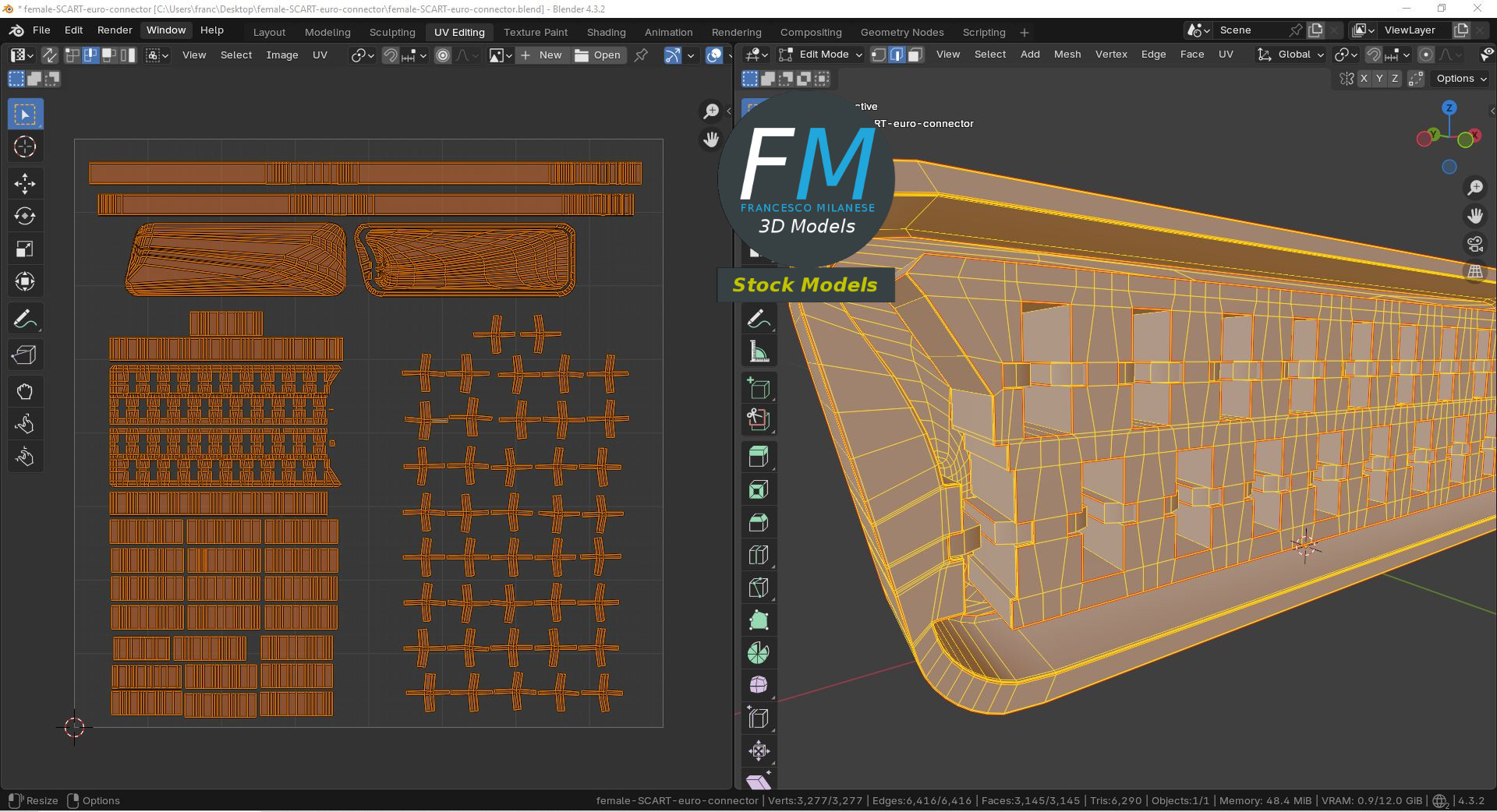Open the Options dropdown in viewport
The width and height of the screenshot is (1497, 812).
click(1461, 79)
